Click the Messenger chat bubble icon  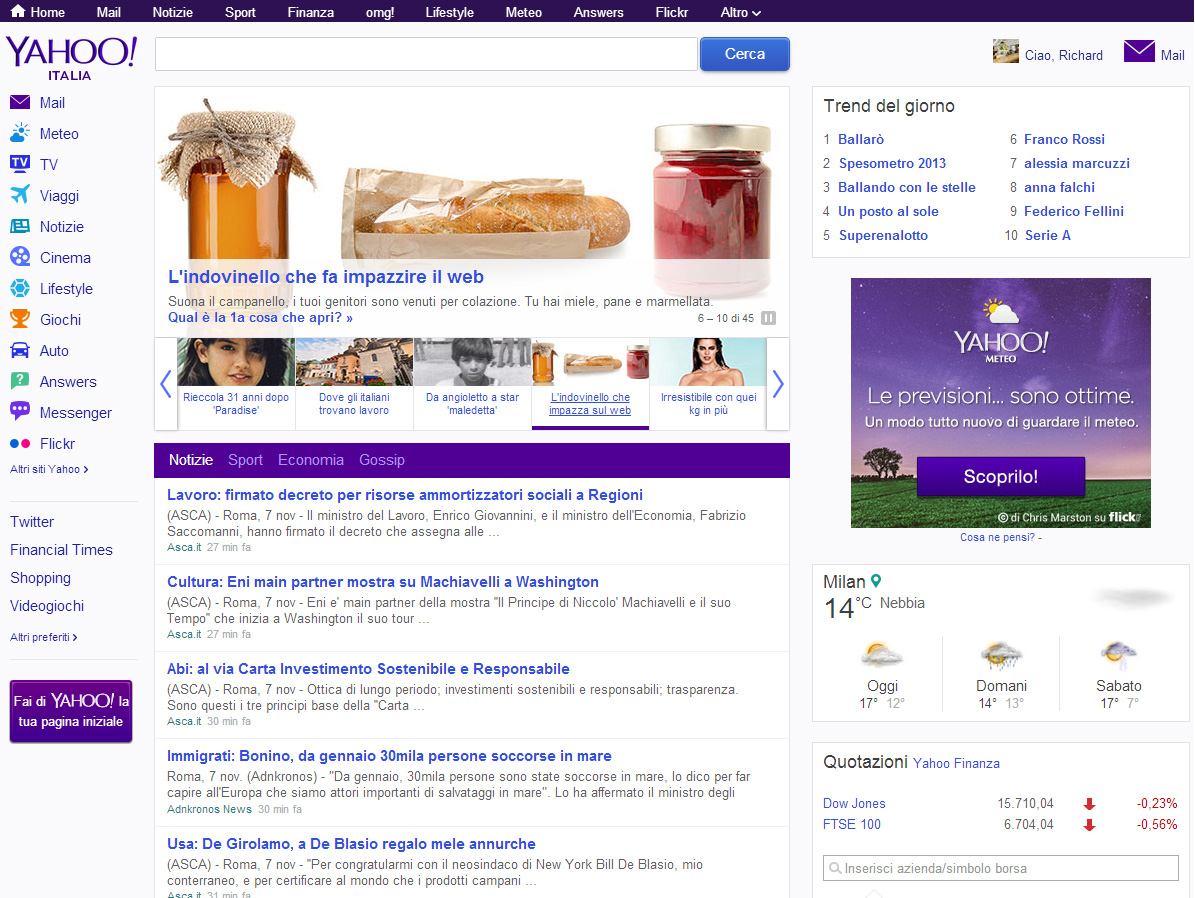(x=20, y=413)
